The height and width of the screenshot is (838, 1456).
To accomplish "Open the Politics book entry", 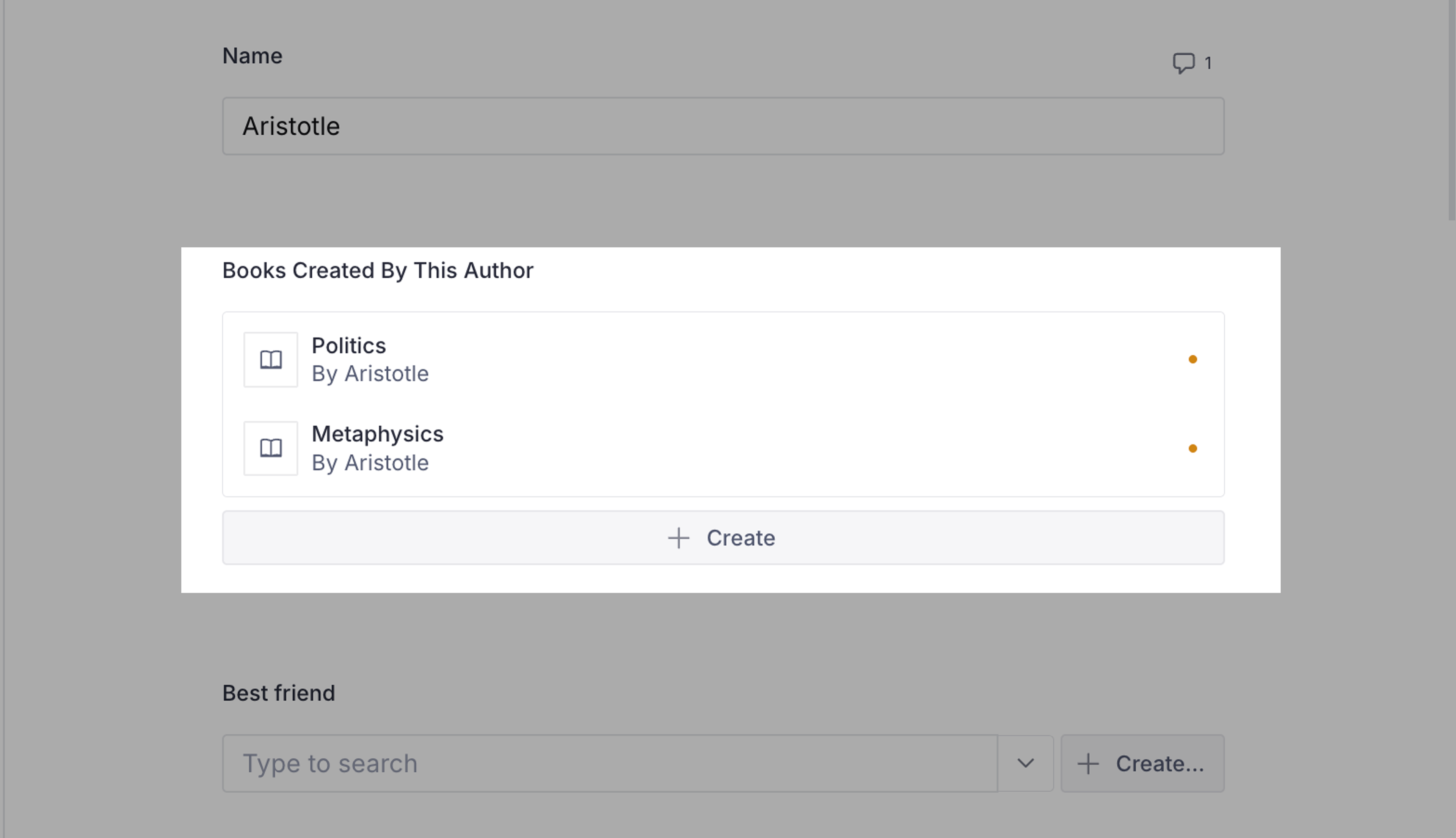I will 348,346.
